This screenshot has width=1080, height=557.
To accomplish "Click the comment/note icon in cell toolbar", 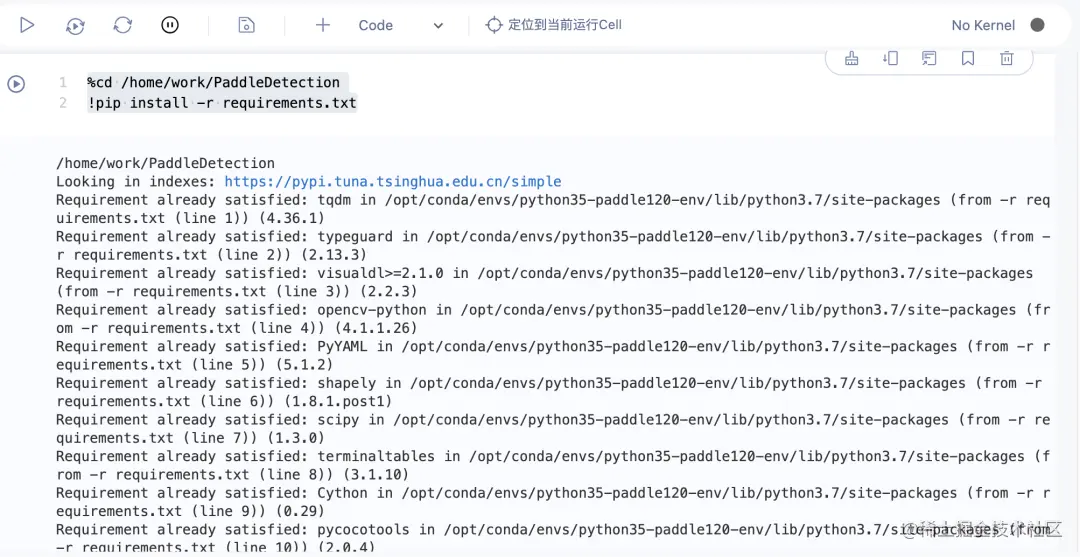I will tap(928, 59).
